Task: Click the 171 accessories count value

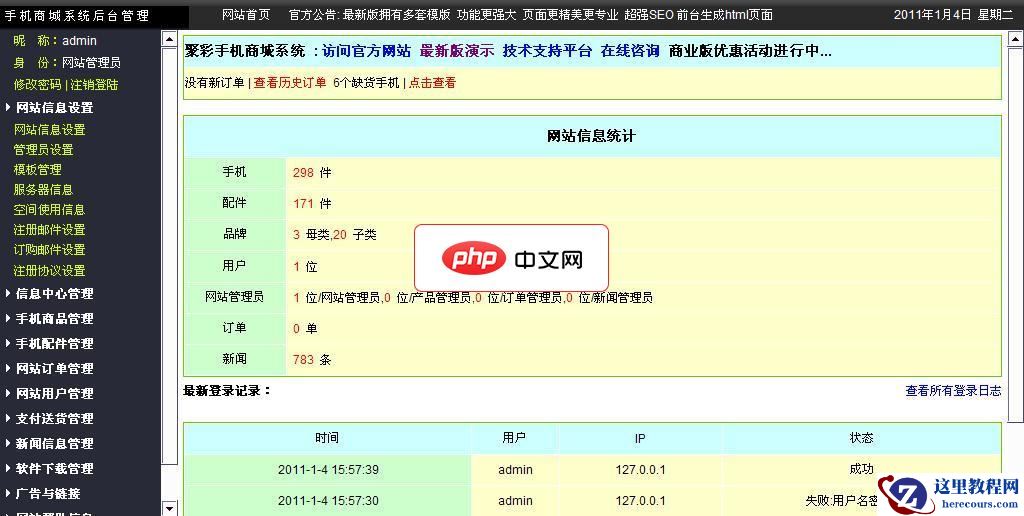Action: (303, 204)
